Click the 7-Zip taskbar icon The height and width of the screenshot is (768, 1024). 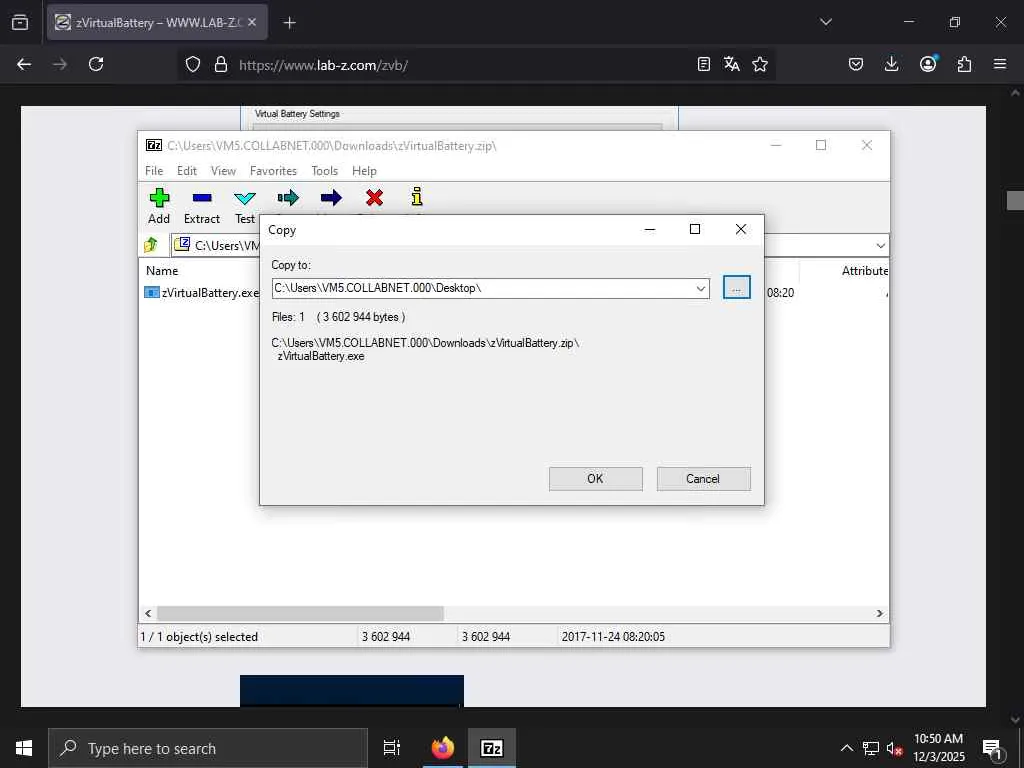(x=492, y=748)
